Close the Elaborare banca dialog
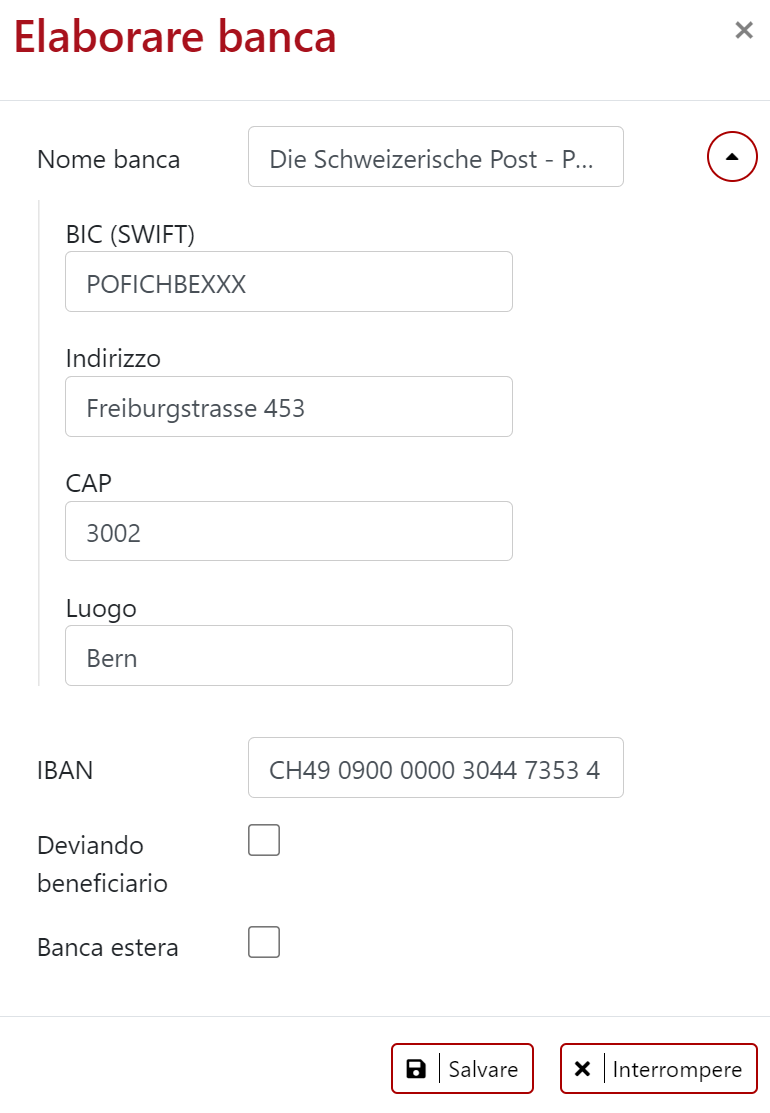 coord(744,30)
